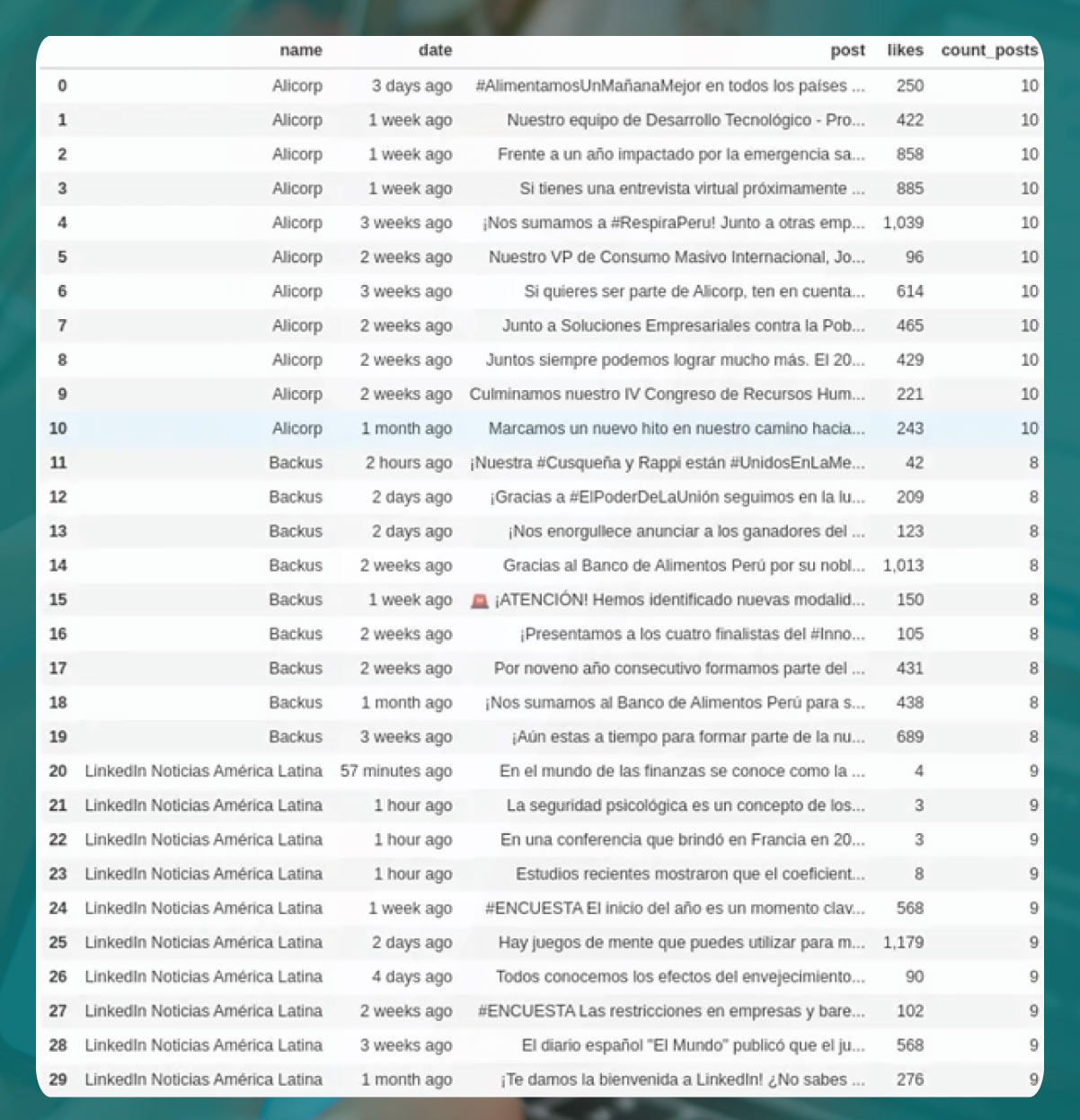Click the '4 days ago' date cell
Screen dimensions: 1080x1120
412,976
